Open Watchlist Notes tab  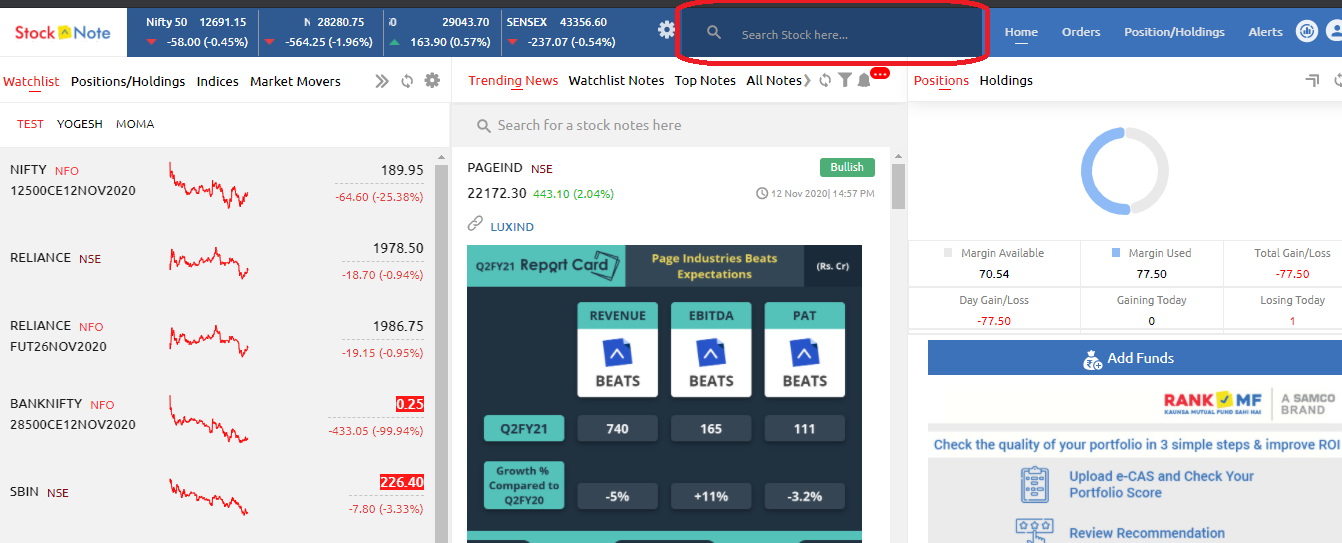click(616, 80)
